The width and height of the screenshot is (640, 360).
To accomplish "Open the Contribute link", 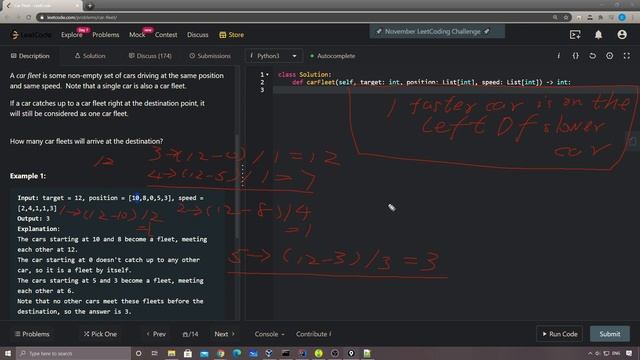I will click(x=313, y=334).
